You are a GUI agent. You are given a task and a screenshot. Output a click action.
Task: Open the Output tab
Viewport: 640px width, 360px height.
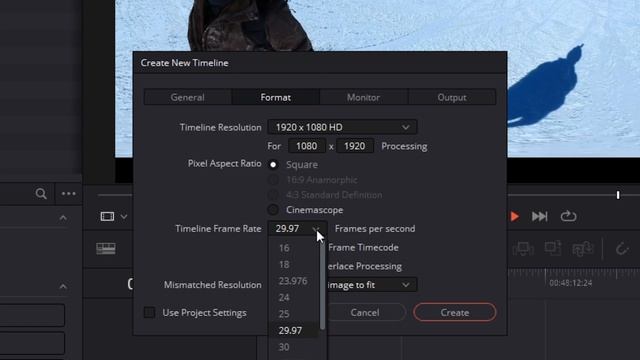coord(452,98)
